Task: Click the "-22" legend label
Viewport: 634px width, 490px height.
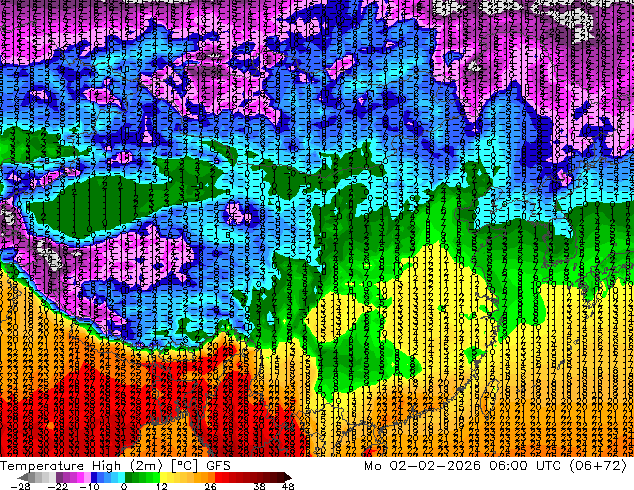Action: click(58, 486)
